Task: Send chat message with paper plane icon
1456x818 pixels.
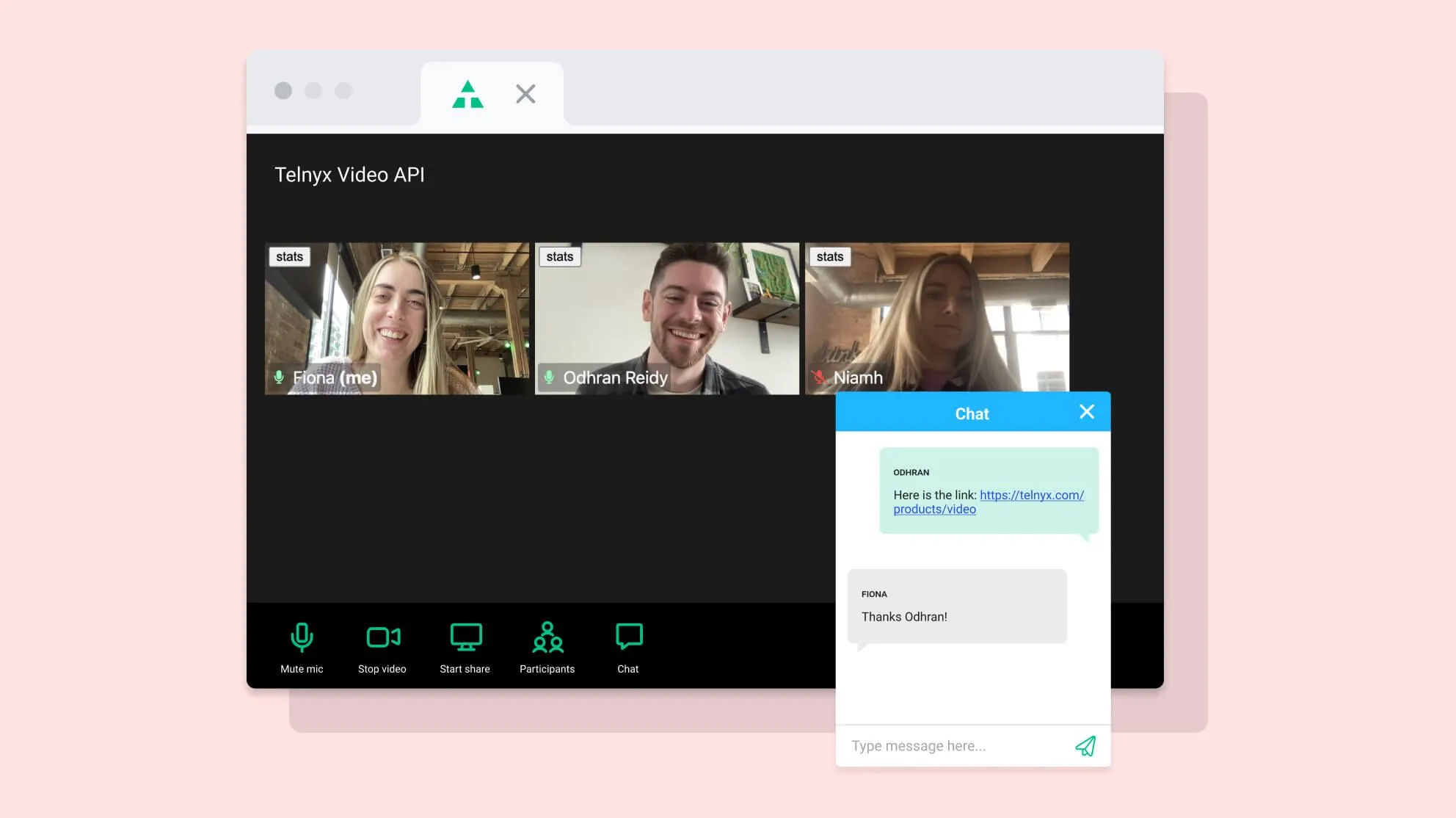Action: tap(1085, 746)
